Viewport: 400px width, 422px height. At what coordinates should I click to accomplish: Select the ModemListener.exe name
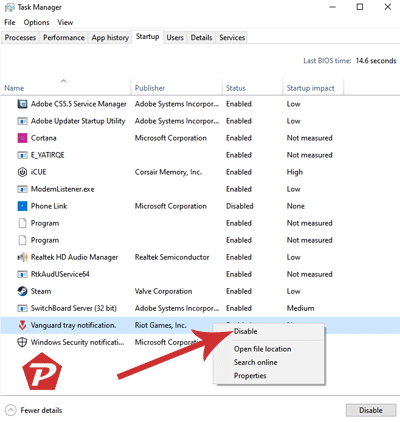pos(63,189)
